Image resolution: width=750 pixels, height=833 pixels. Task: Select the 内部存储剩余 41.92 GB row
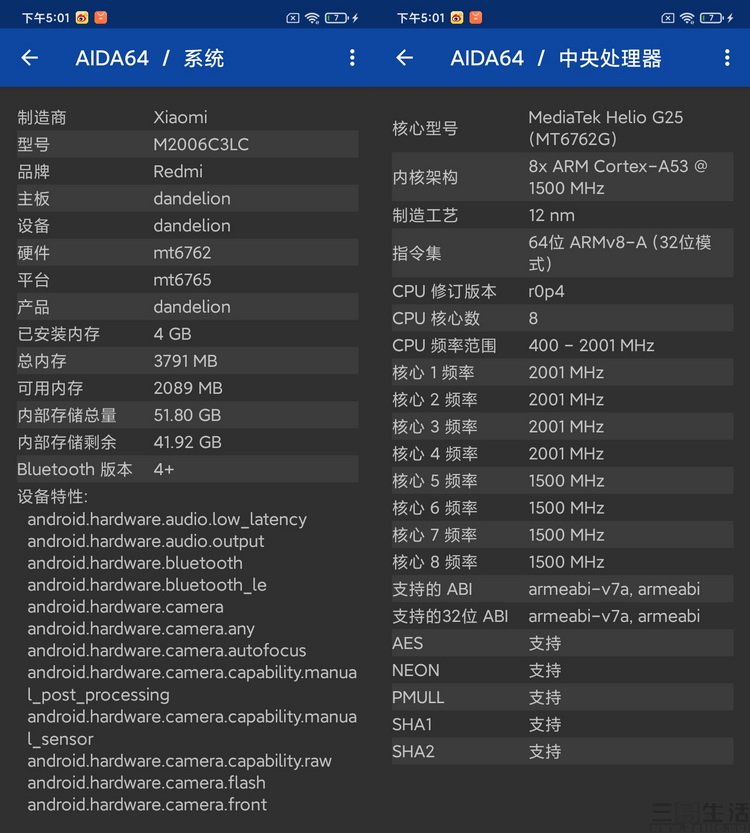pyautogui.click(x=188, y=442)
